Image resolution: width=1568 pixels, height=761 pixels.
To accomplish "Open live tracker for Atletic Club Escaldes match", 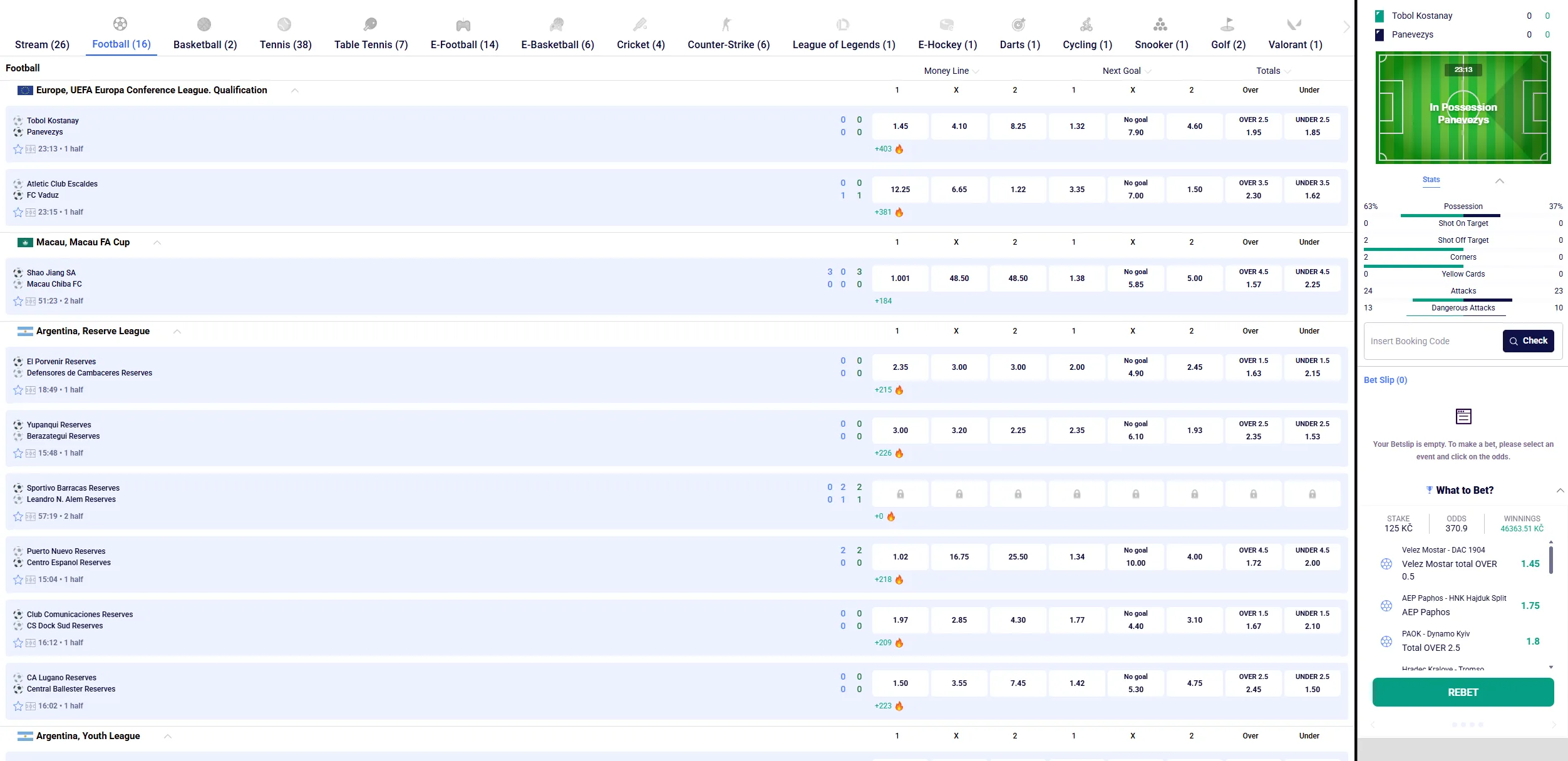I will tap(31, 212).
